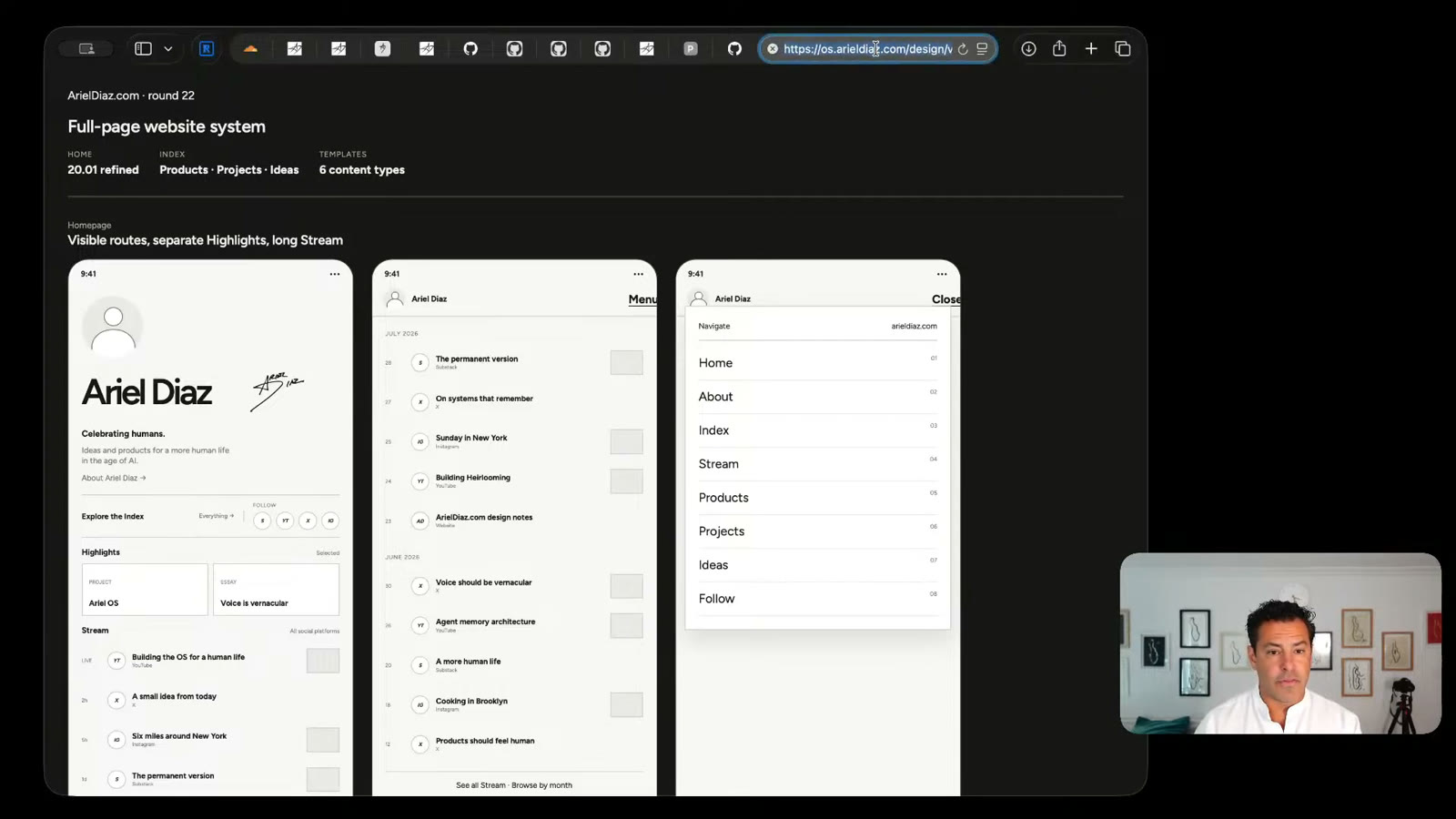Click the window control pill at toolbar left

click(86, 49)
